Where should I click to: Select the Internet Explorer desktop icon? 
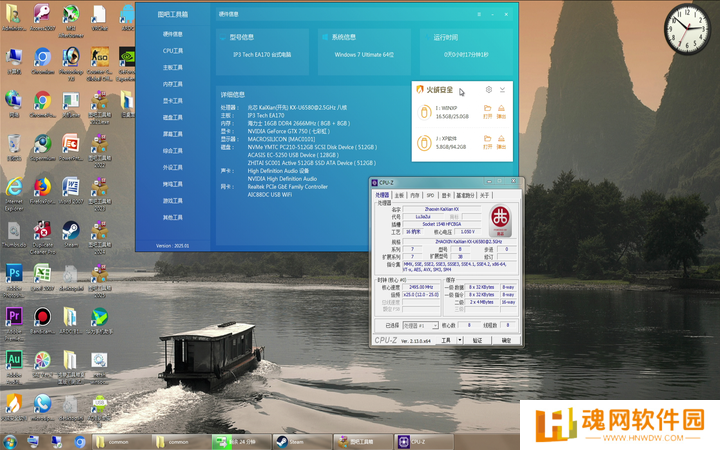pyautogui.click(x=14, y=194)
